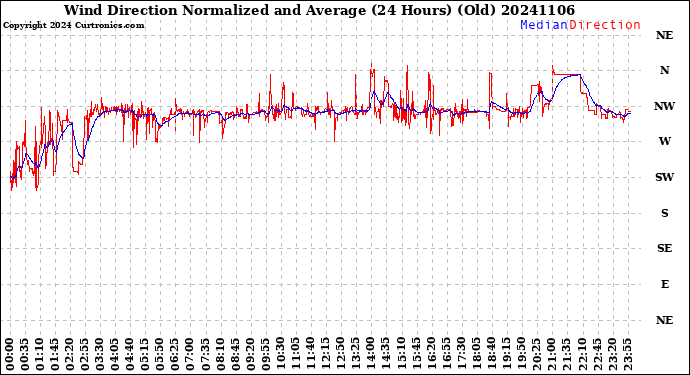Click the '09:55' time label

(266, 354)
